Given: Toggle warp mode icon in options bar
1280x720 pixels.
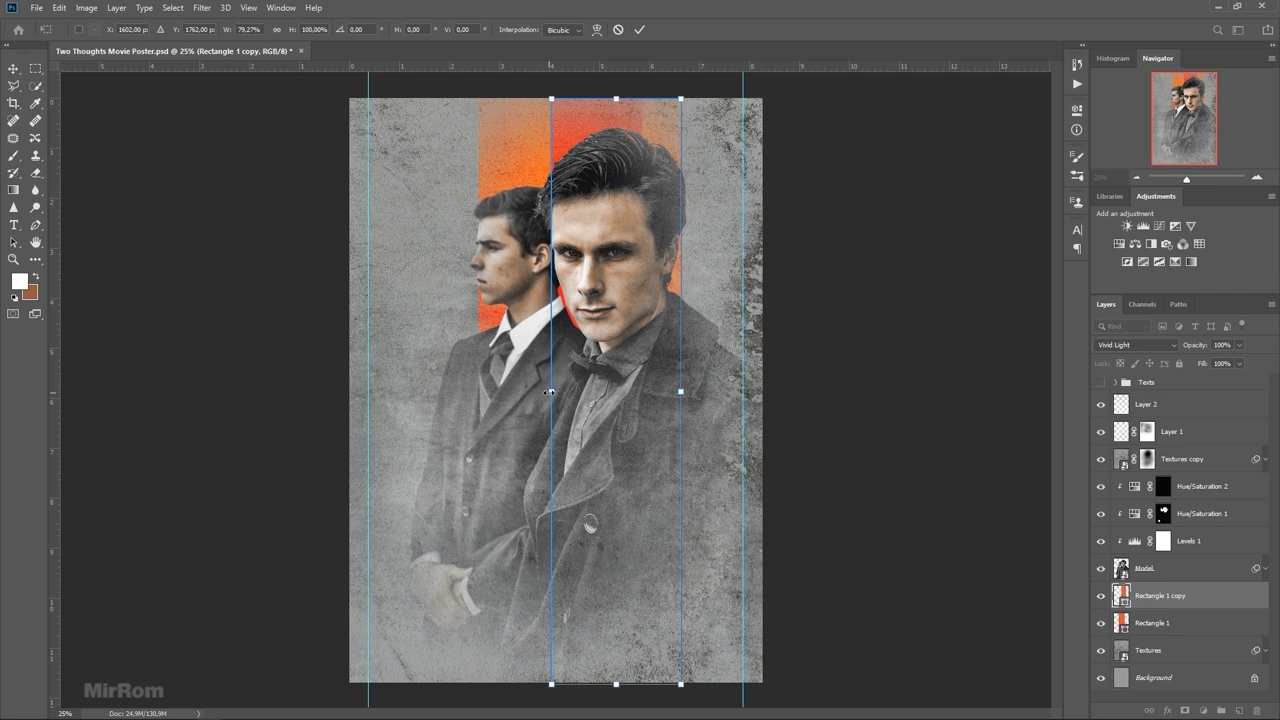Looking at the screenshot, I should pyautogui.click(x=597, y=30).
